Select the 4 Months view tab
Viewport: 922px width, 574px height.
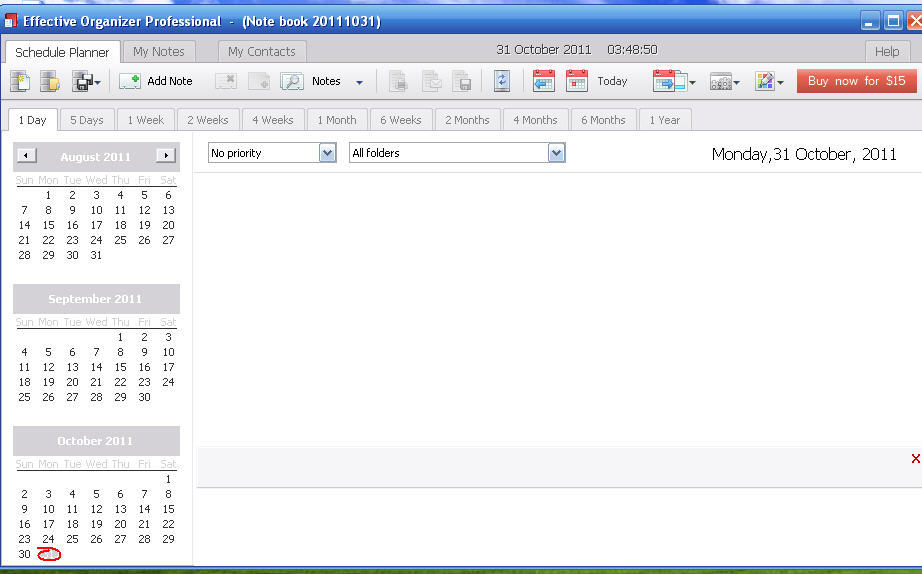point(535,120)
